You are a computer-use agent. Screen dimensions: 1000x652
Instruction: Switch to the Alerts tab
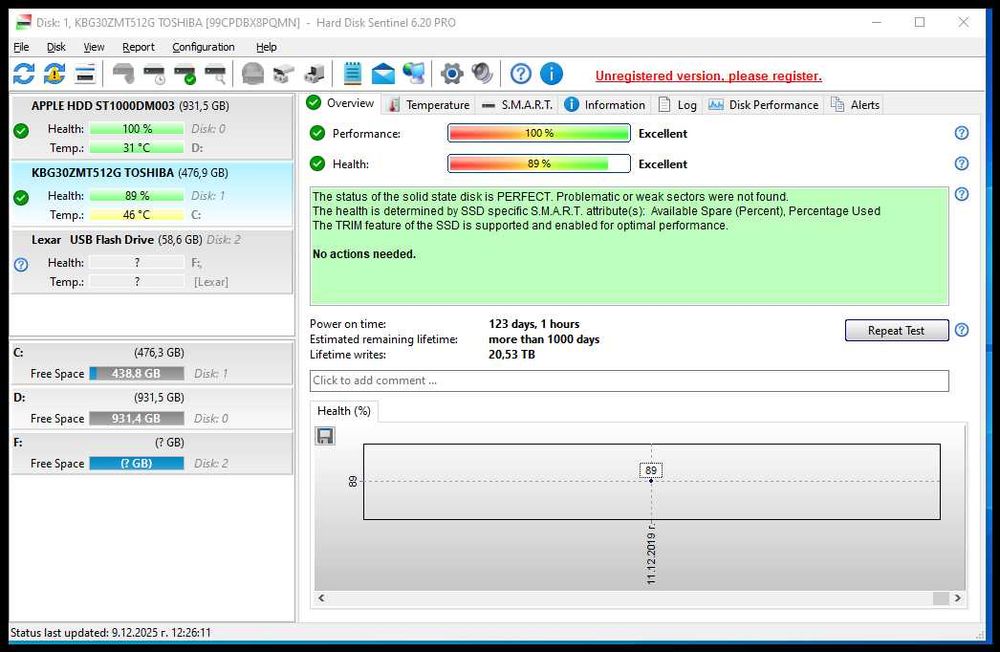tap(855, 105)
